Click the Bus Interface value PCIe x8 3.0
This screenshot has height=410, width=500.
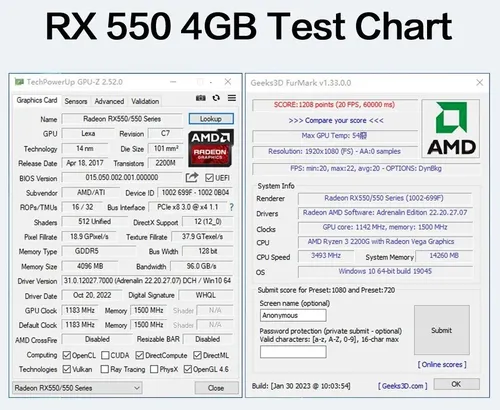click(x=188, y=207)
